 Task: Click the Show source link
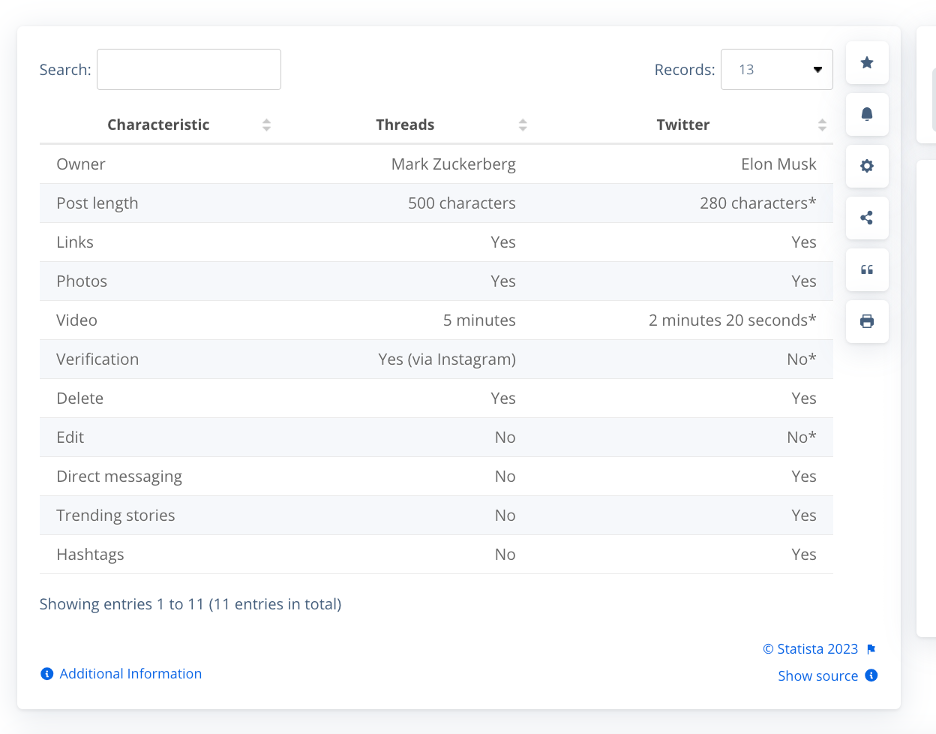(x=818, y=676)
